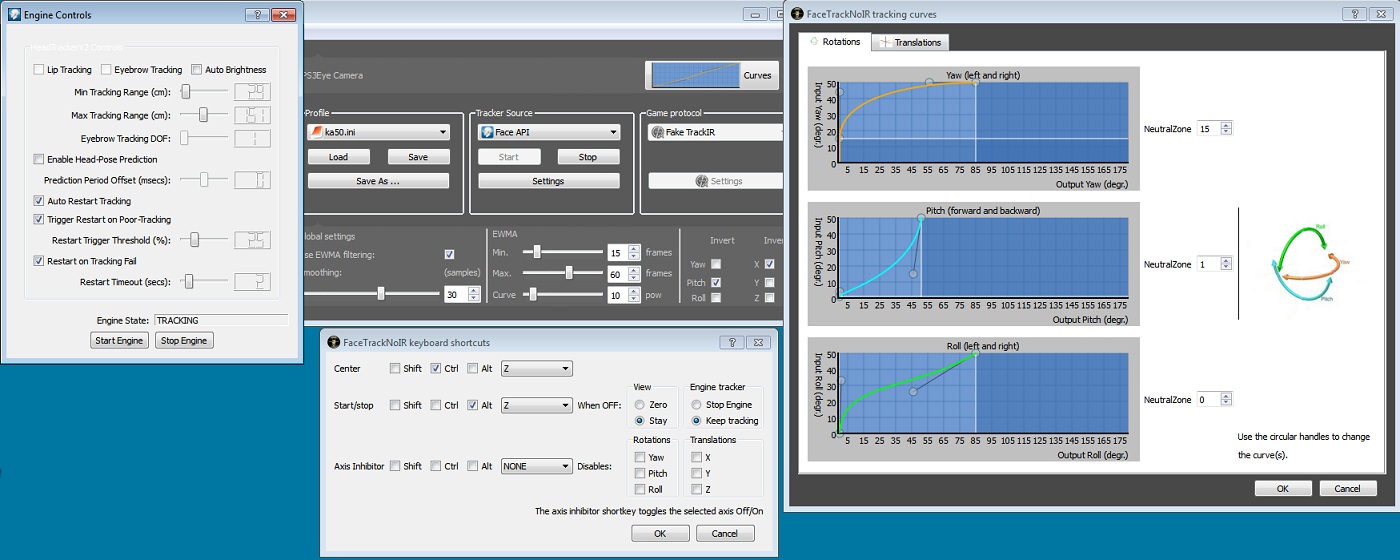Click the Stop Engine button
The width and height of the screenshot is (1400, 560).
184,341
